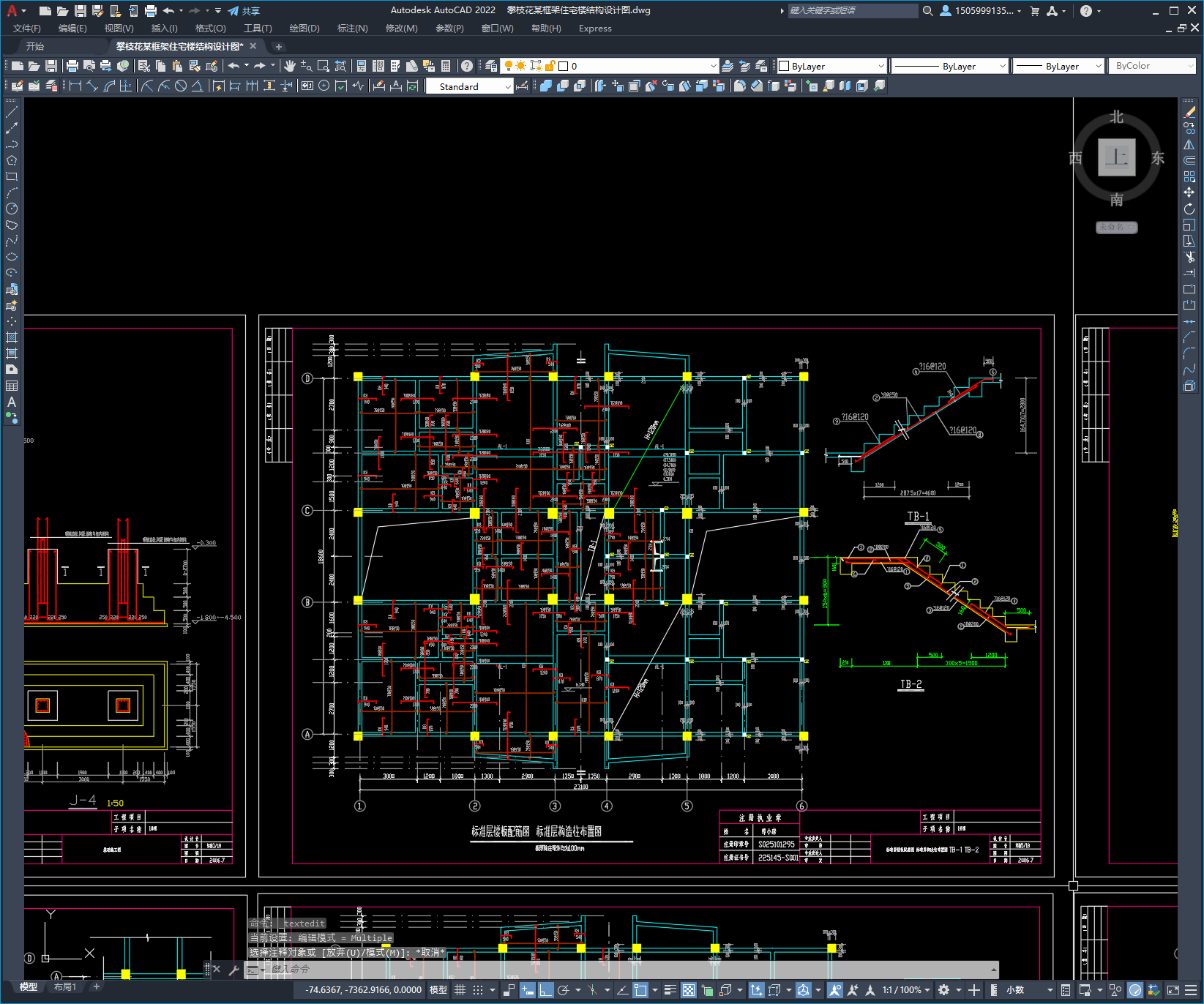1204x1004 pixels.
Task: Click the new drawing plus tab button
Action: click(x=278, y=46)
